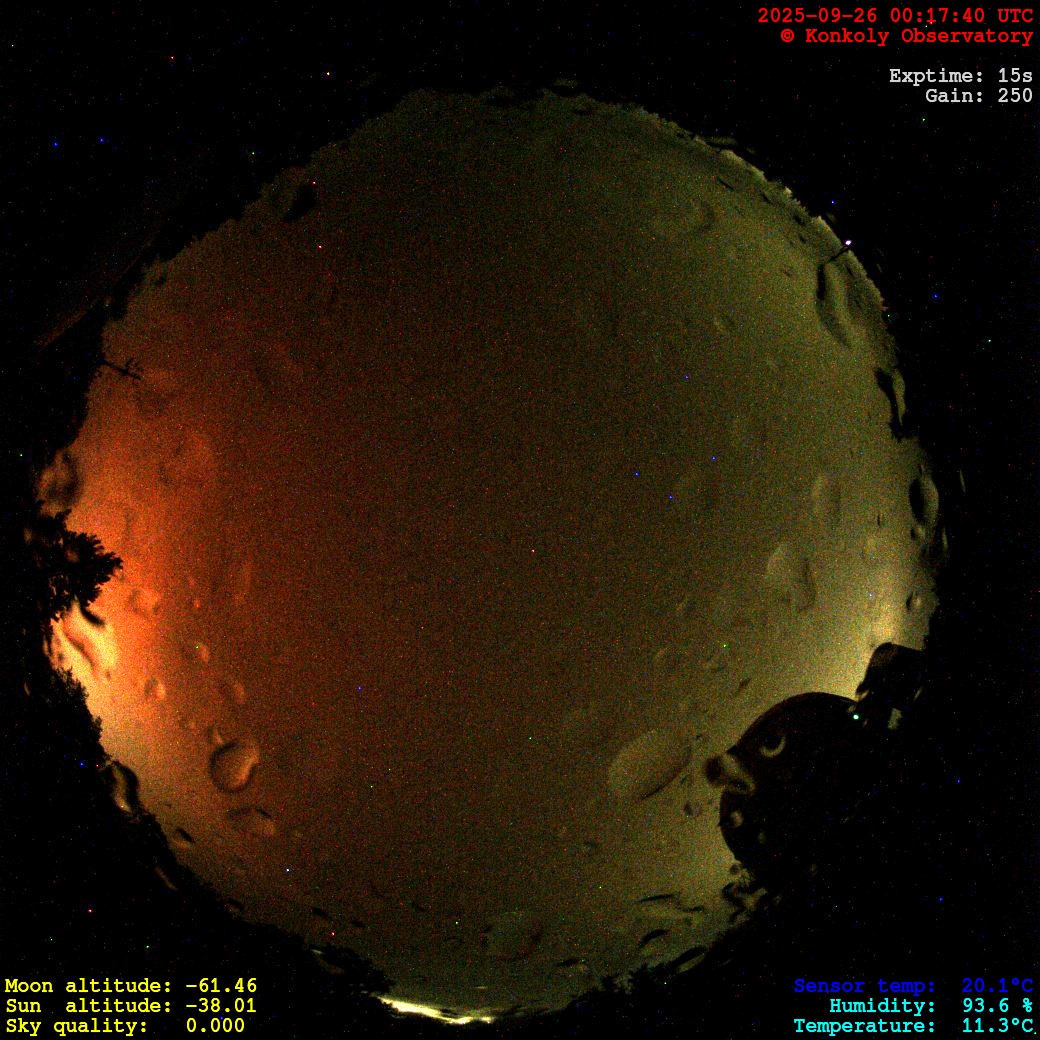This screenshot has height=1040, width=1040.
Task: Select the Moon altitude reading
Action: (x=130, y=986)
